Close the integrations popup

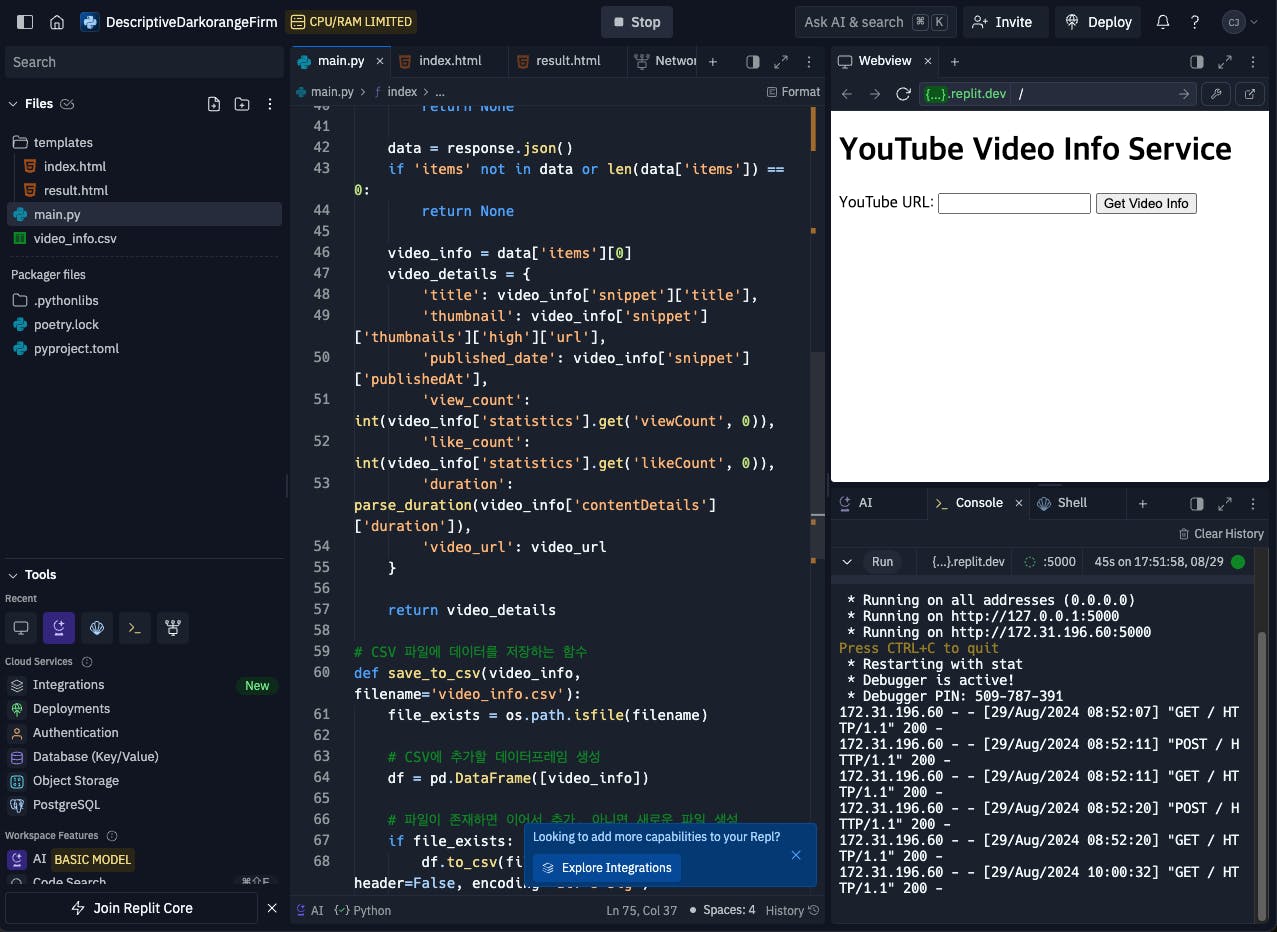coord(796,855)
